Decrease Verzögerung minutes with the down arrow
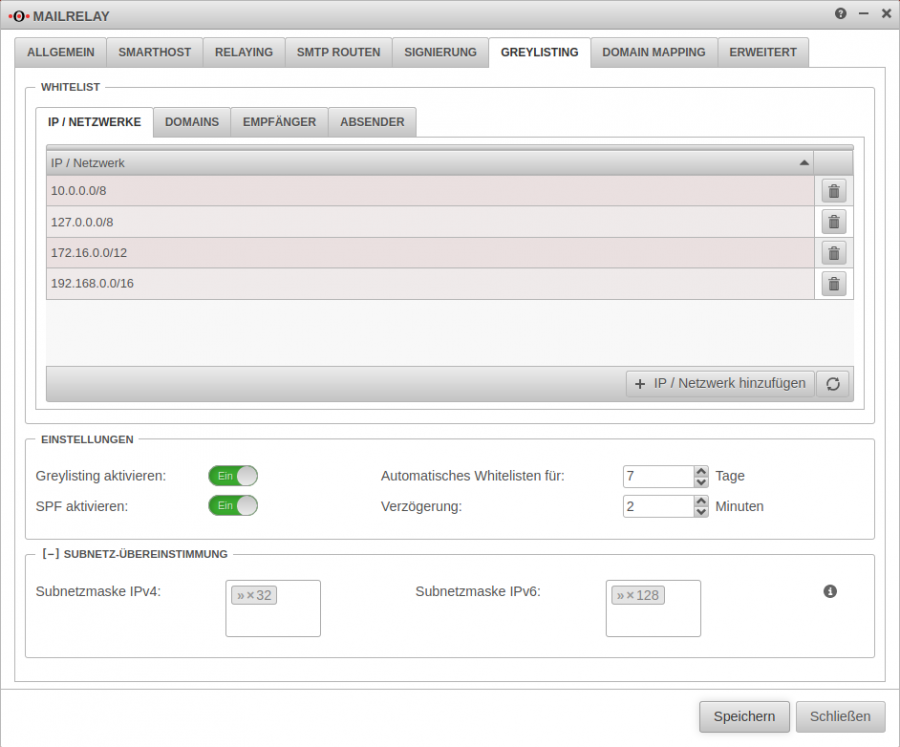900x747 pixels. (x=701, y=511)
